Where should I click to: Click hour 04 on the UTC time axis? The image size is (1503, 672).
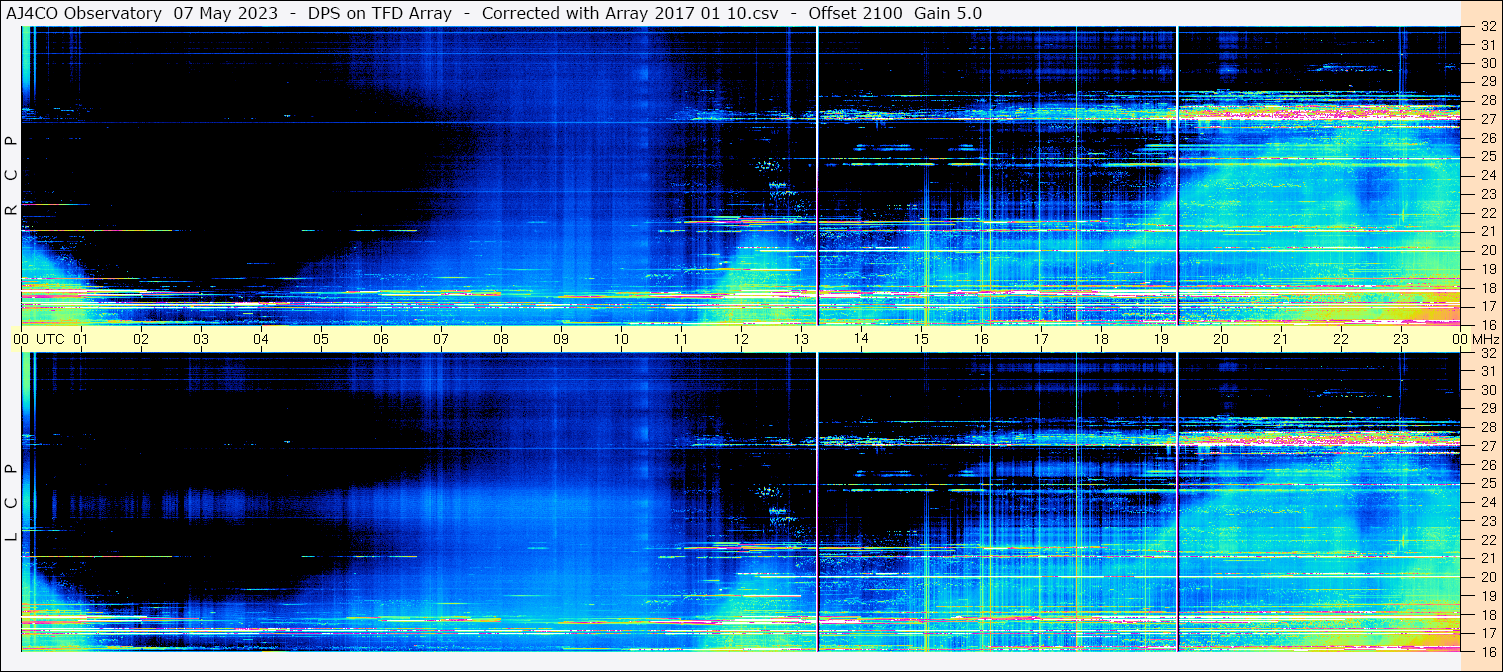[261, 339]
